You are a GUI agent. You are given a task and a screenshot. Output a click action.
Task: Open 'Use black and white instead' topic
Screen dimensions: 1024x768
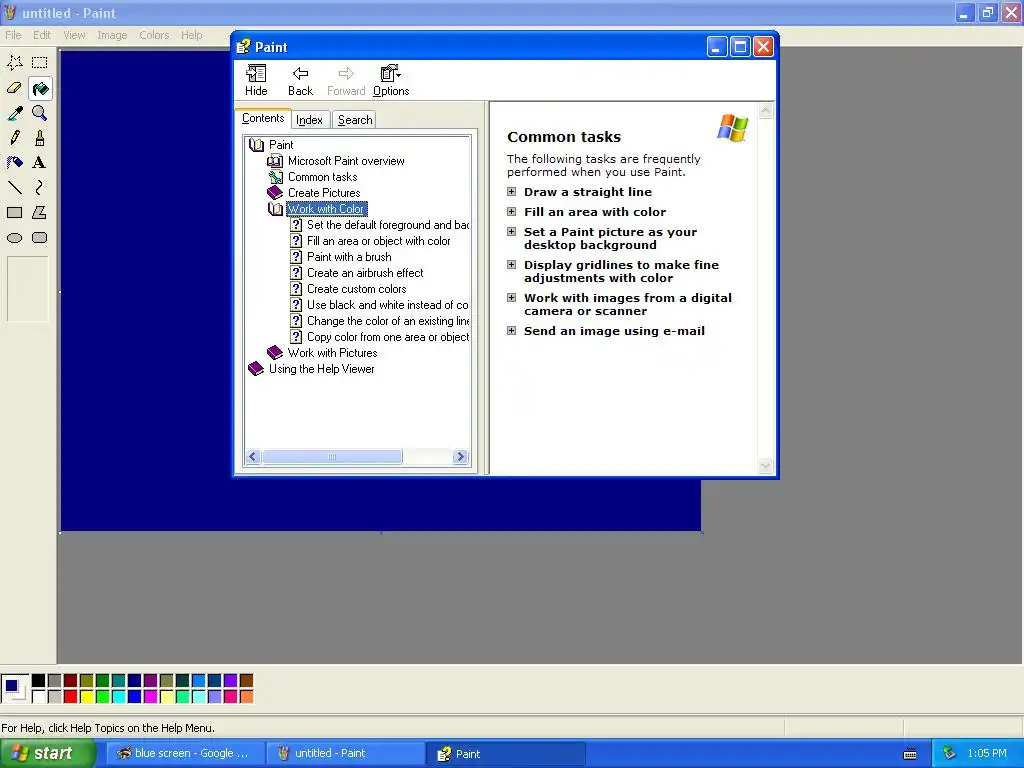388,305
